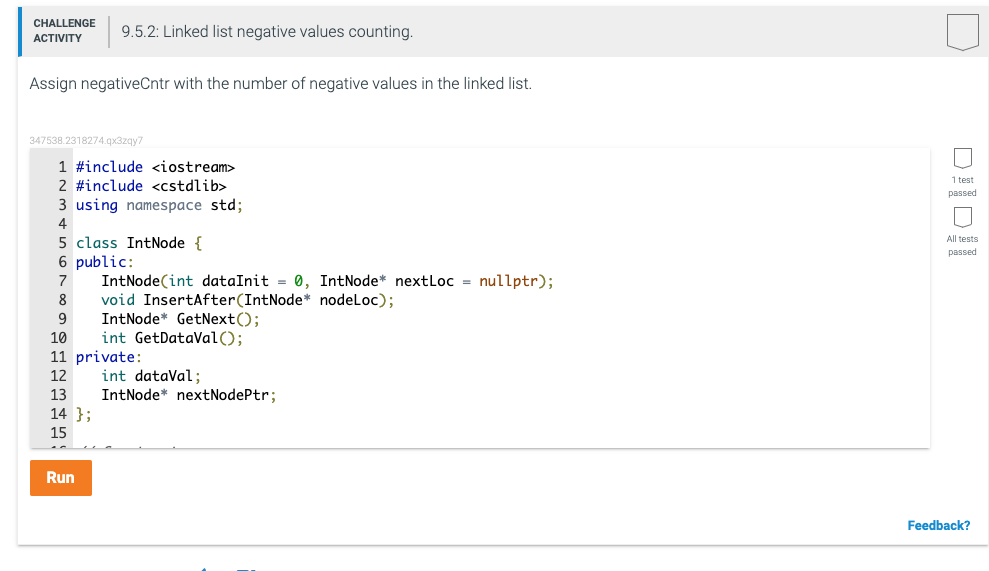Click the IntNode* GetNext() line
This screenshot has width=989, height=571.
180,319
